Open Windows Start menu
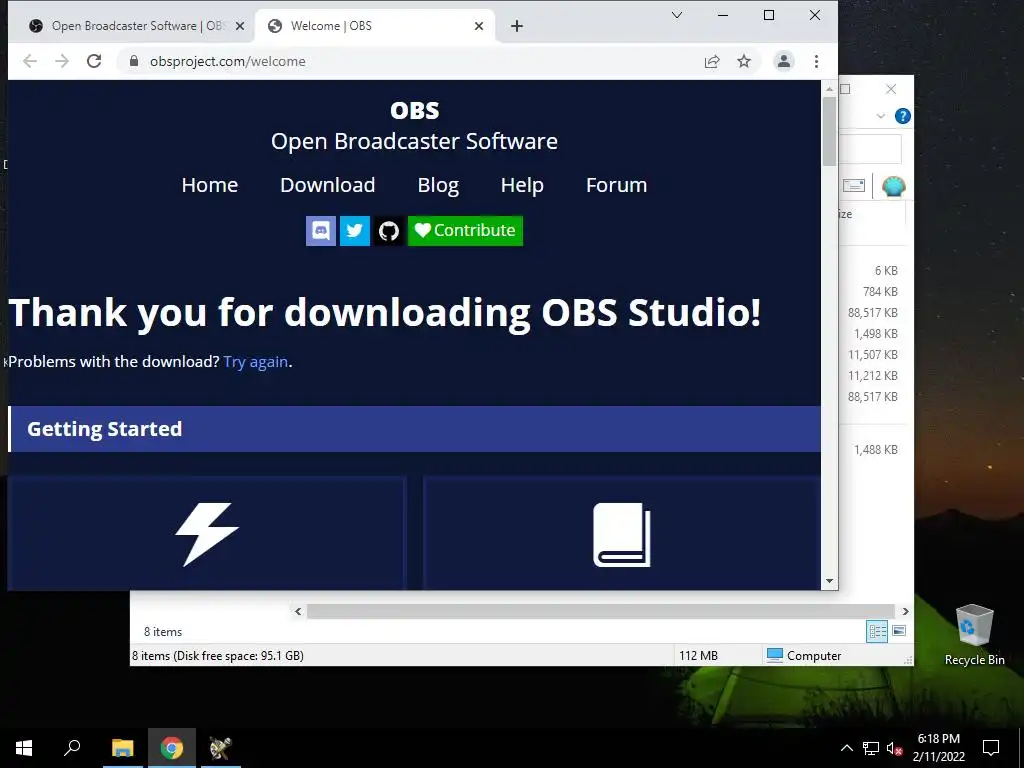Image resolution: width=1024 pixels, height=768 pixels. pos(24,748)
